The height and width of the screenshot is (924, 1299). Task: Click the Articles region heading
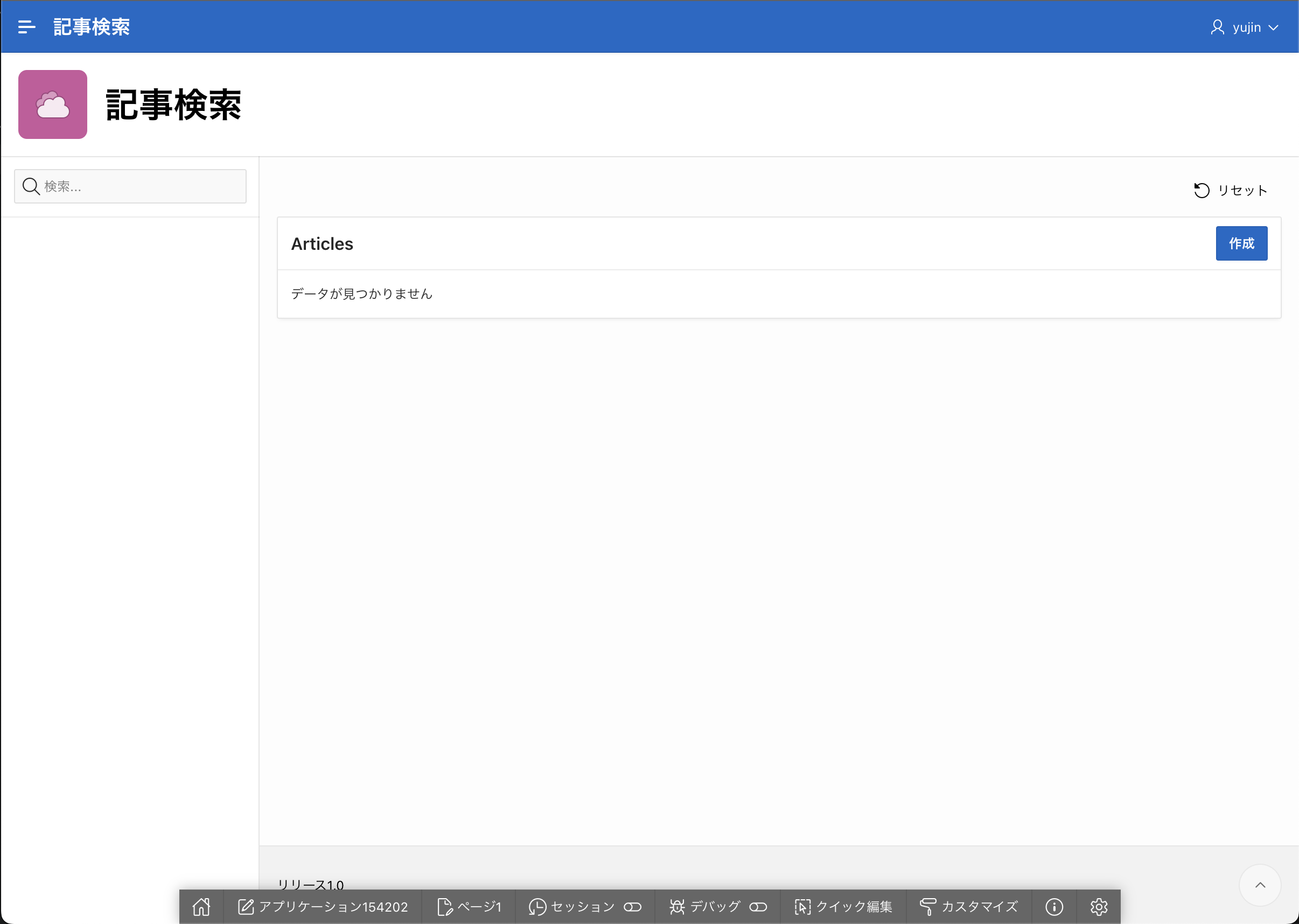[322, 243]
